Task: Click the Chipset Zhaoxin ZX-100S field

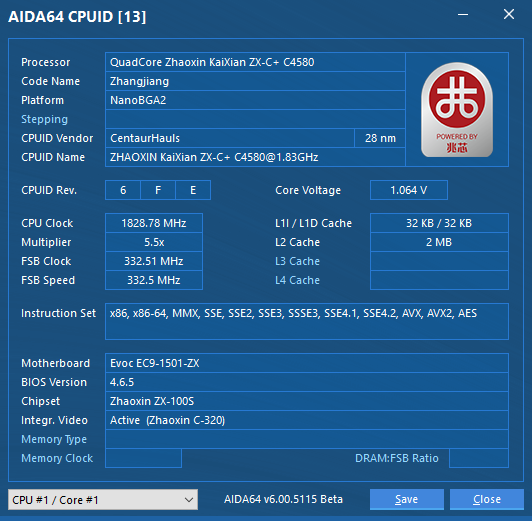Action: pyautogui.click(x=307, y=401)
